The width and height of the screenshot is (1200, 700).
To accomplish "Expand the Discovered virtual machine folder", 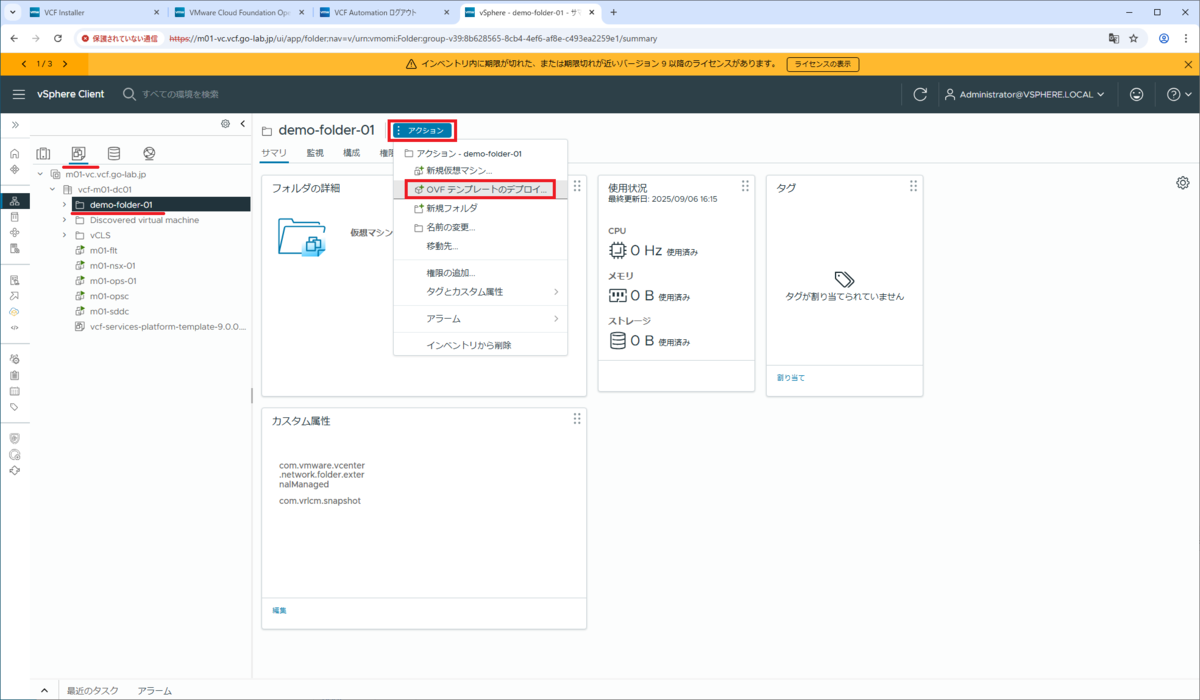I will pos(65,220).
